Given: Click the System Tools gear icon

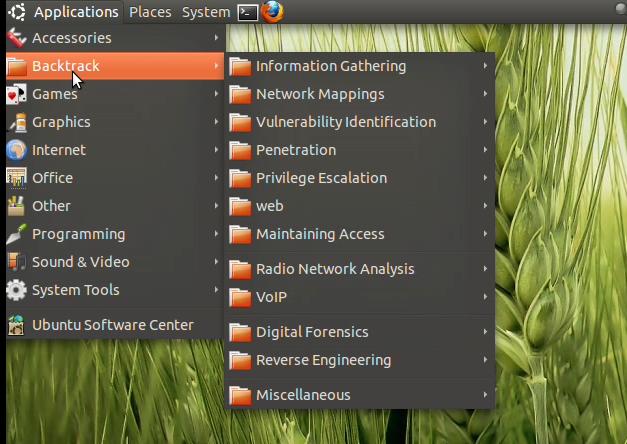Looking at the screenshot, I should point(16,290).
